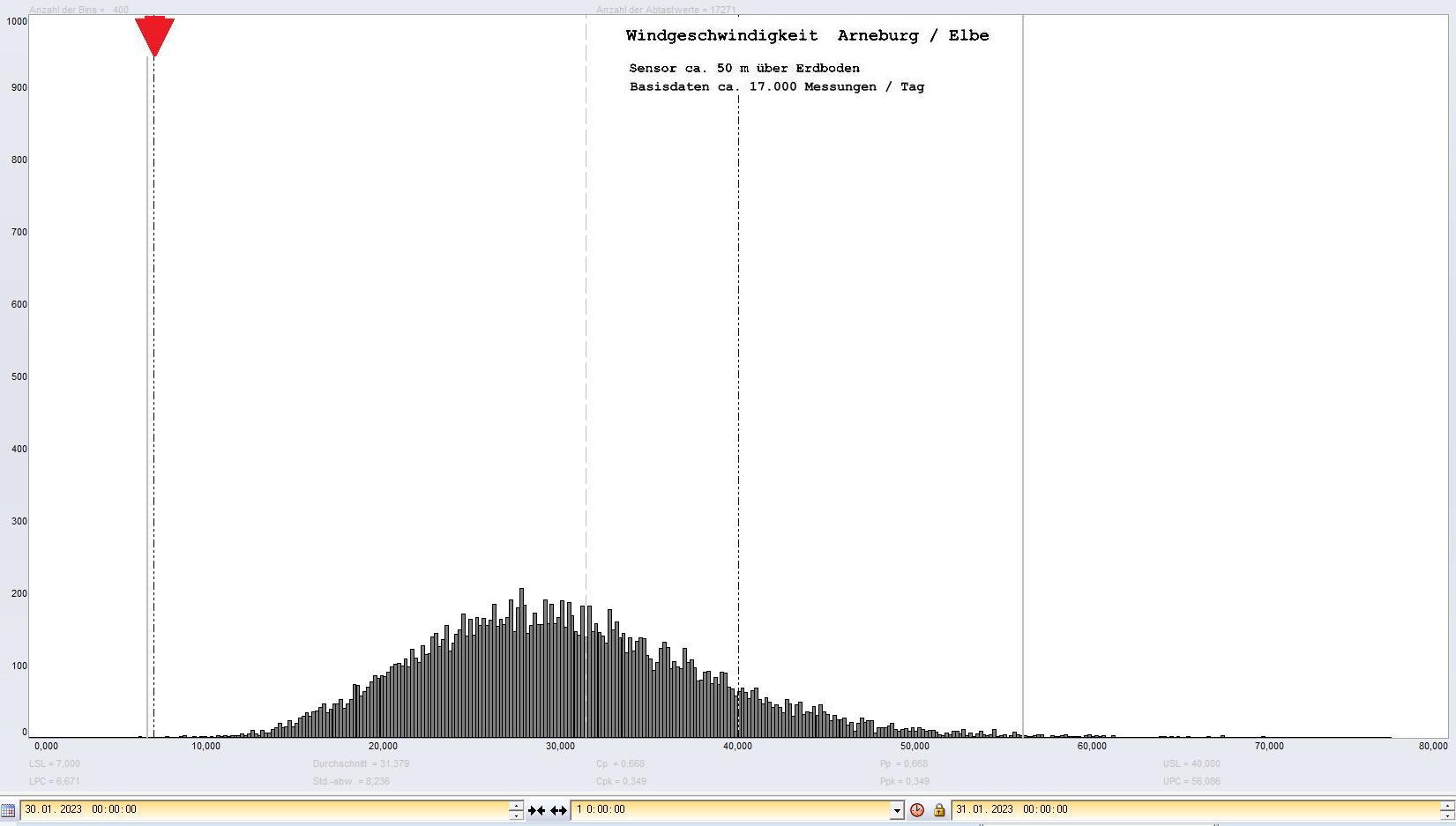The image size is (1456, 826).
Task: Click the Cpk = 0,349 value
Action: coord(620,781)
